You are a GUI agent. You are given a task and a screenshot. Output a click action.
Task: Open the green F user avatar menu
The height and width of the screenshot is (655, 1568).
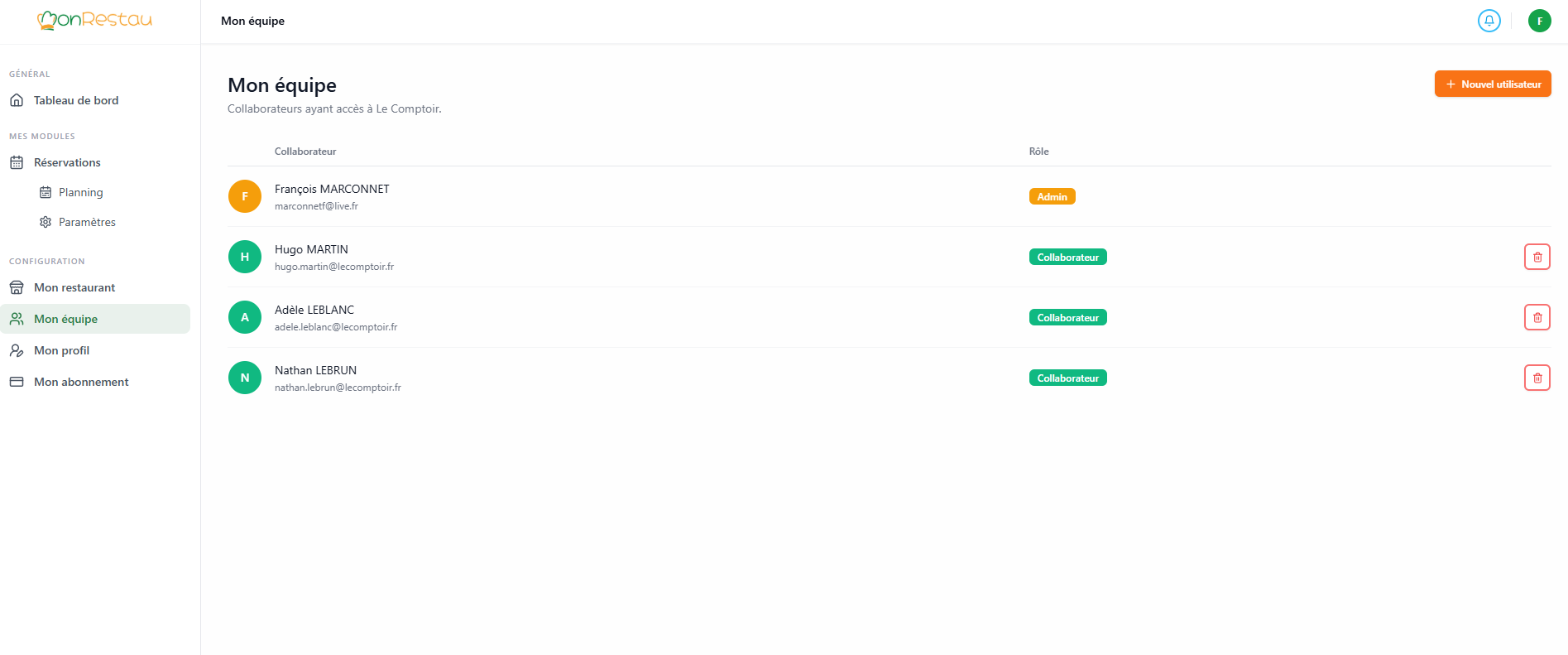pyautogui.click(x=1539, y=21)
